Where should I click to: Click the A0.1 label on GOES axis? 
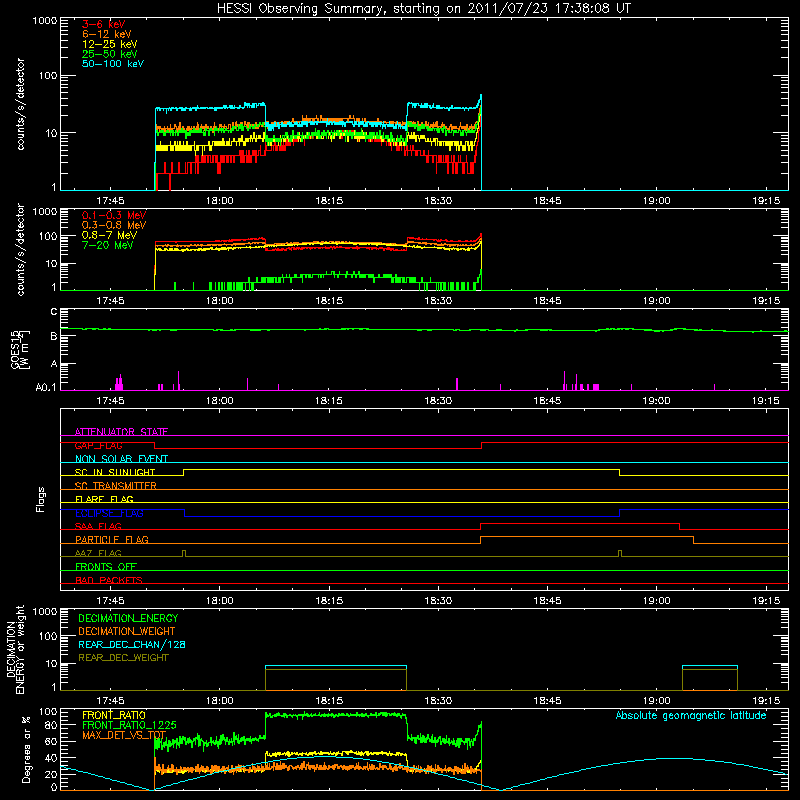tap(46, 387)
